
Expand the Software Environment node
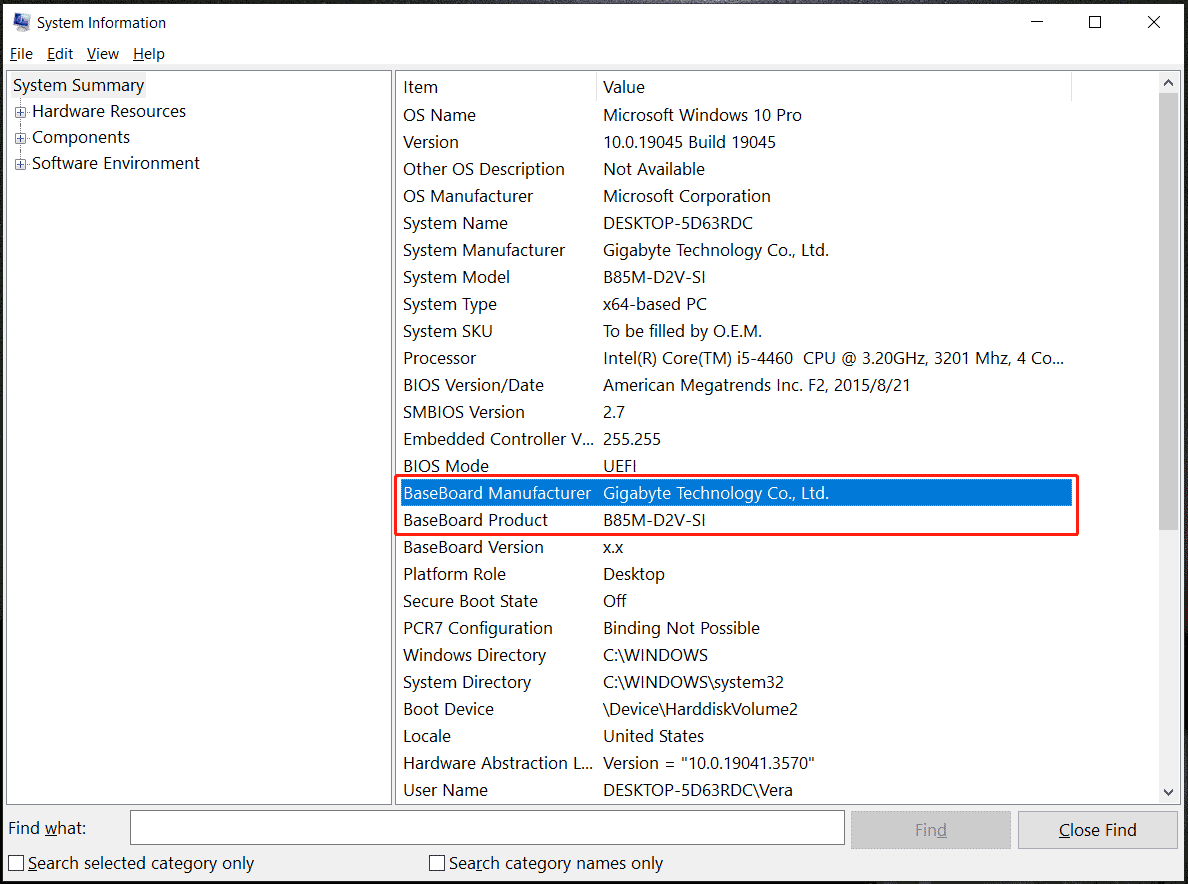pyautogui.click(x=20, y=164)
